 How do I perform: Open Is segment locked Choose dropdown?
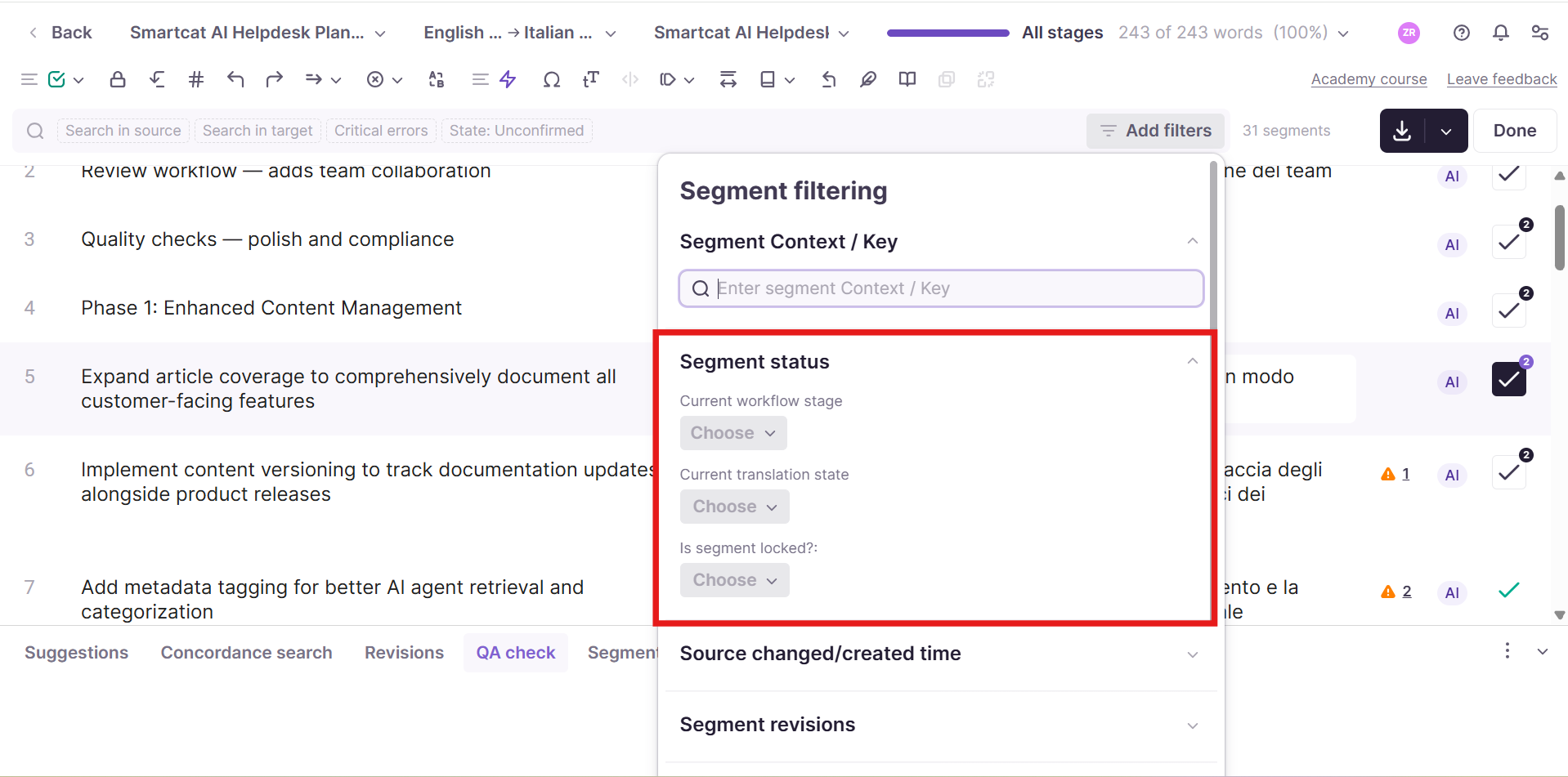pyautogui.click(x=734, y=580)
